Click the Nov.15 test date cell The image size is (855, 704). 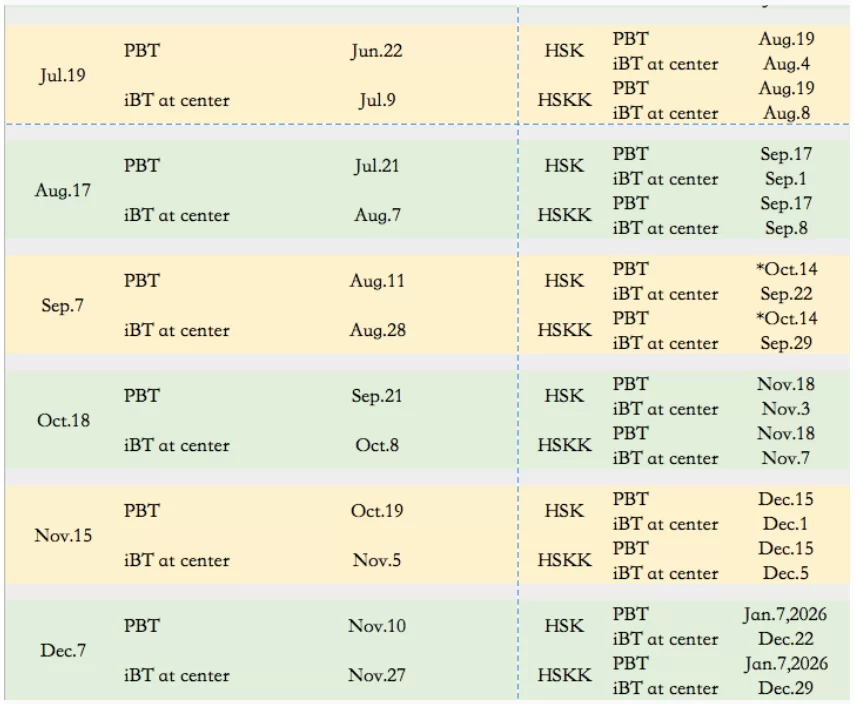(x=63, y=535)
